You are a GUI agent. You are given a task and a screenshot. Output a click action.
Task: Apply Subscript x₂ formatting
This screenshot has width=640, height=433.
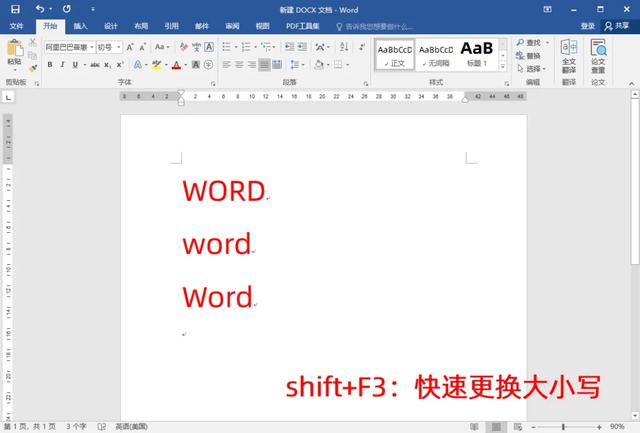coord(107,65)
